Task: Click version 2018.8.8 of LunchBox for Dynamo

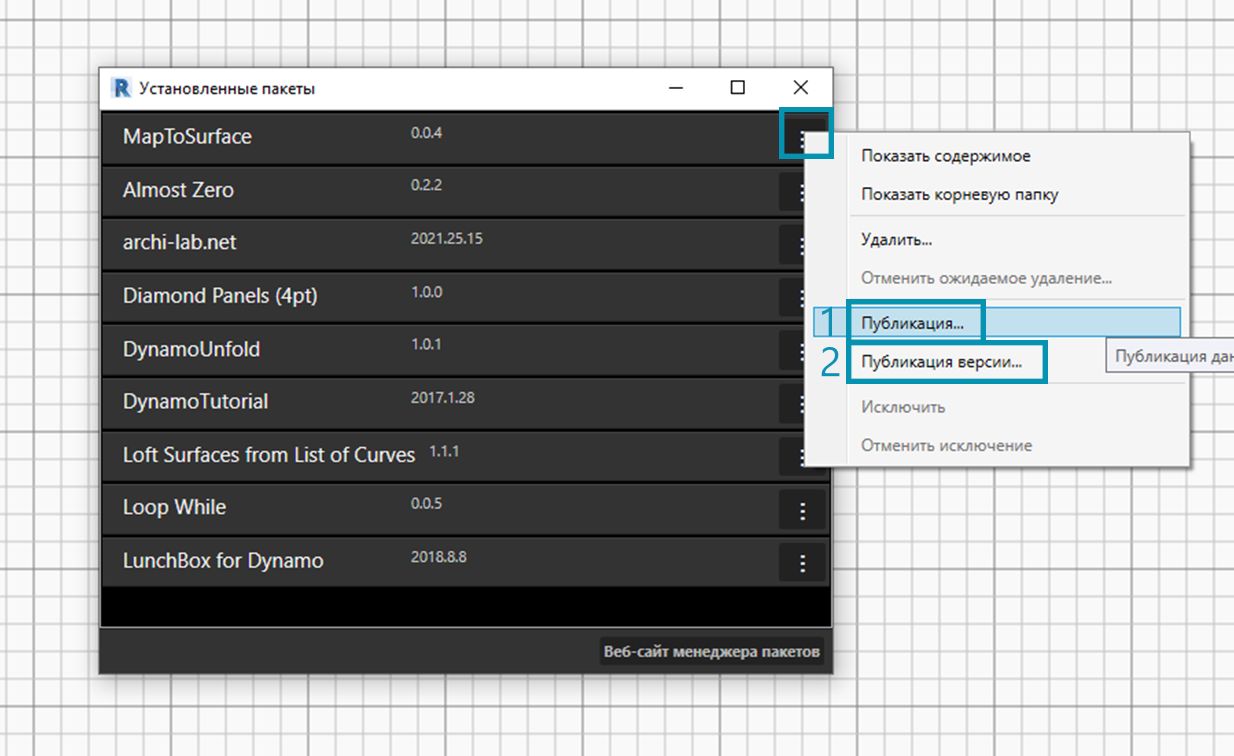Action: (x=439, y=556)
